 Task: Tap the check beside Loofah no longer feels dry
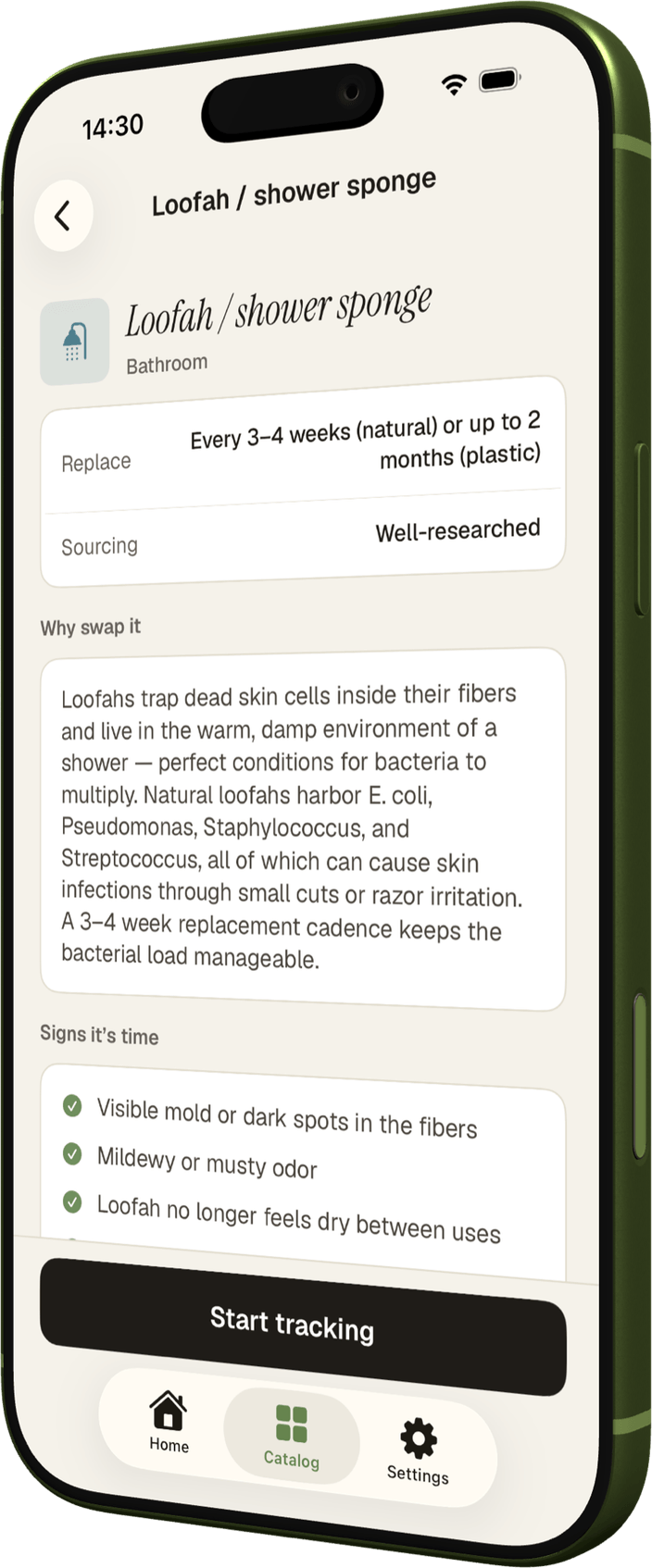tap(72, 1201)
